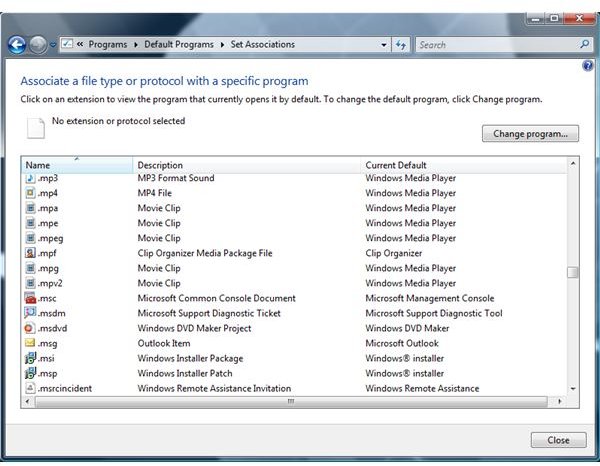Expand the chevron after Programs breadcrumb
The width and height of the screenshot is (600, 466).
coord(136,45)
